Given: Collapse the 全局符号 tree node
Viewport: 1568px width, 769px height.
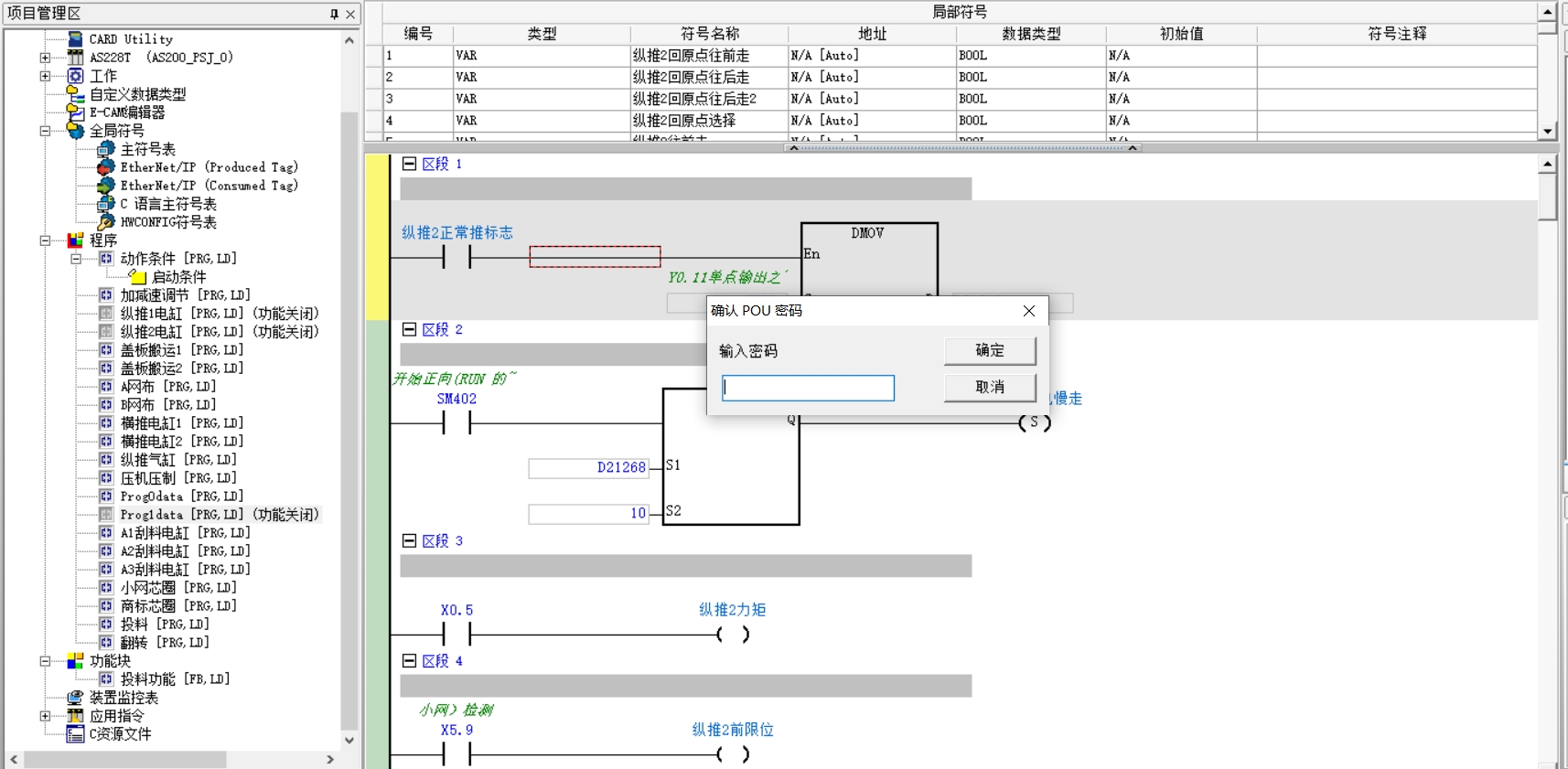Looking at the screenshot, I should pos(45,131).
